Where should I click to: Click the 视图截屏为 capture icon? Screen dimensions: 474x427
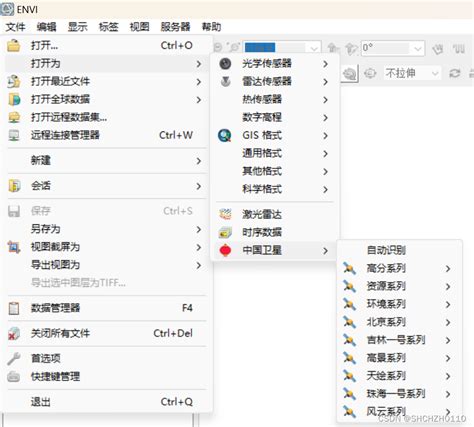(x=14, y=247)
